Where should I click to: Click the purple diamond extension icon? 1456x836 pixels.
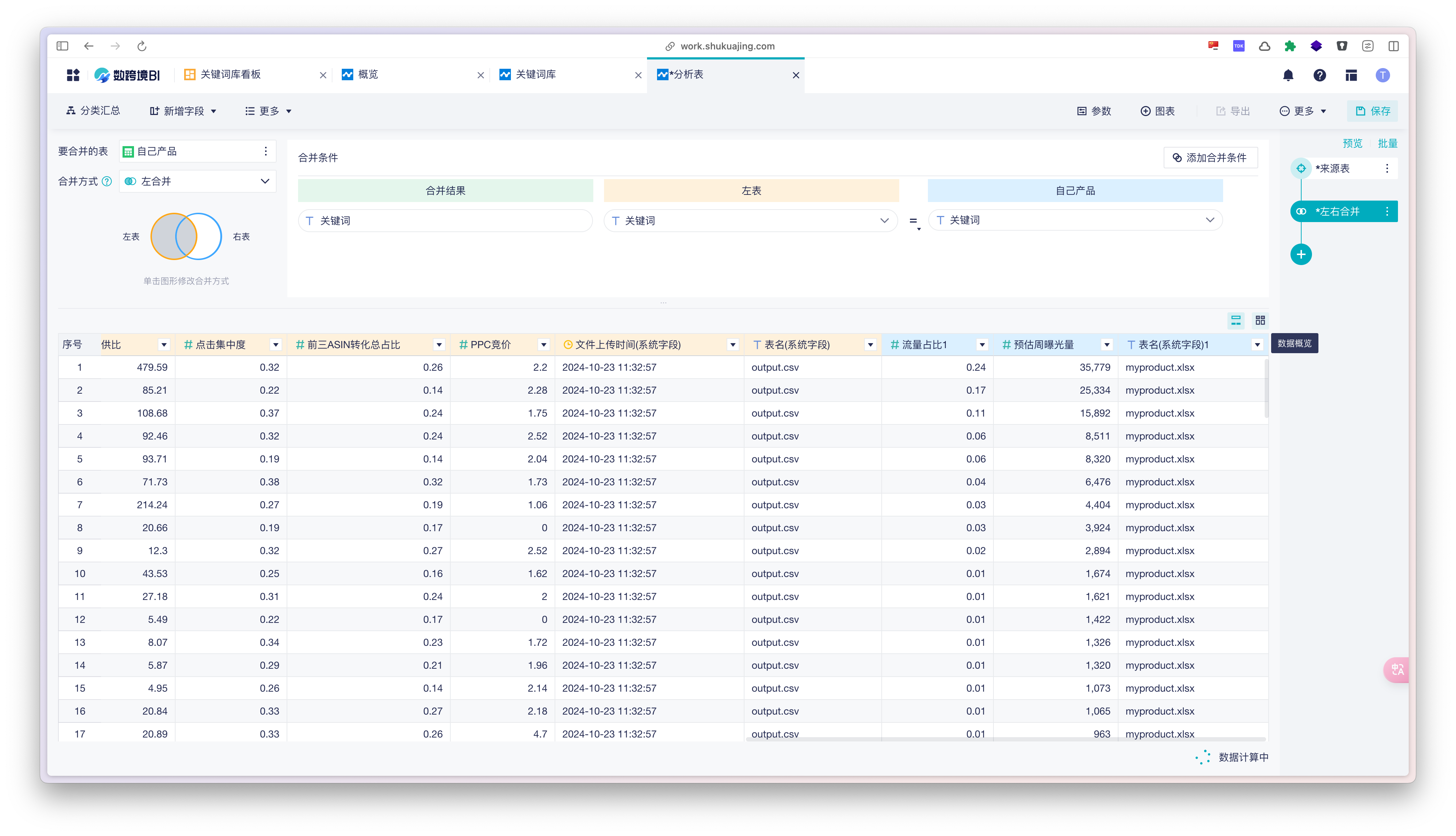pos(1316,46)
